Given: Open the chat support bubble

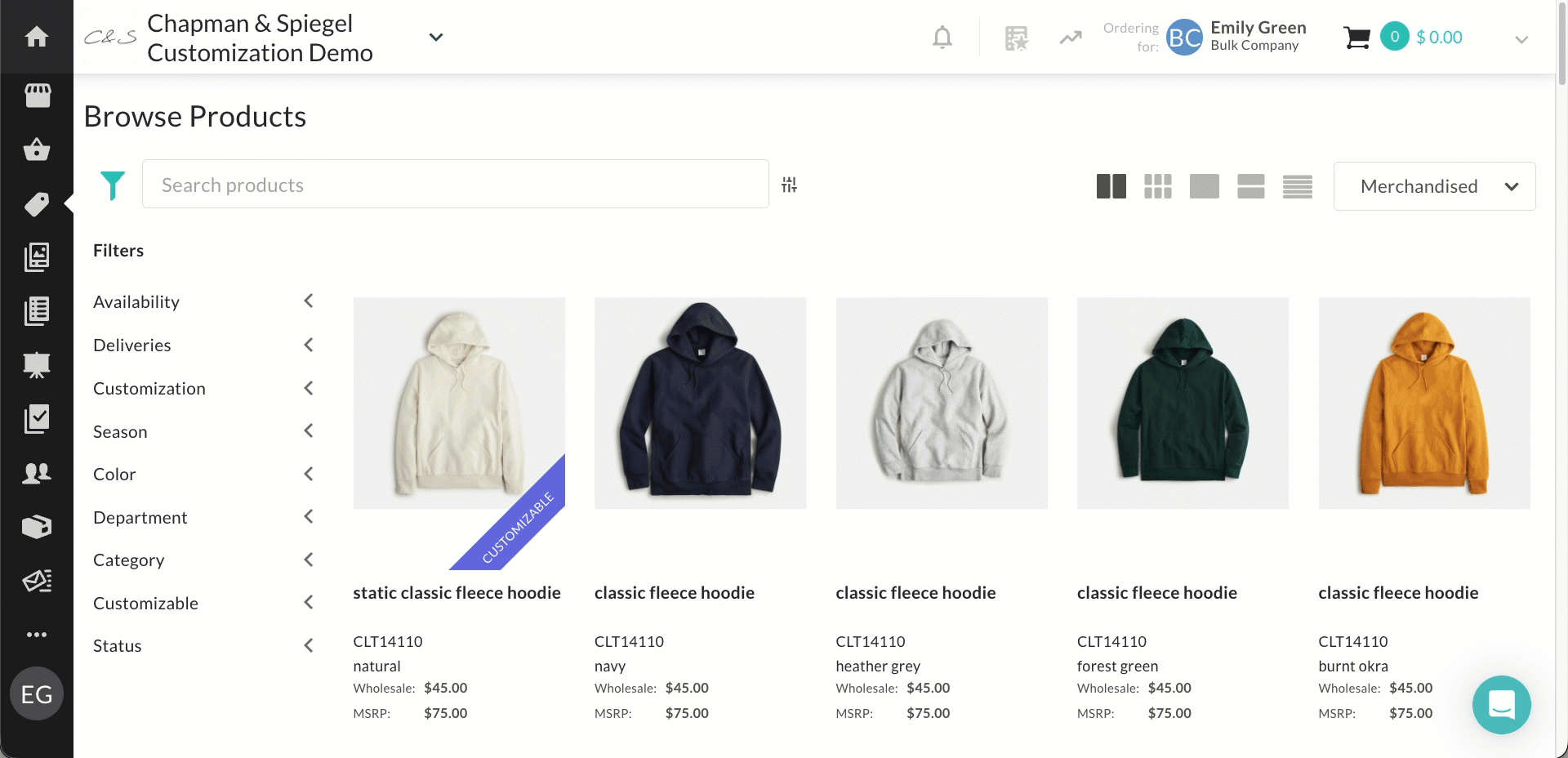Looking at the screenshot, I should click(x=1502, y=704).
